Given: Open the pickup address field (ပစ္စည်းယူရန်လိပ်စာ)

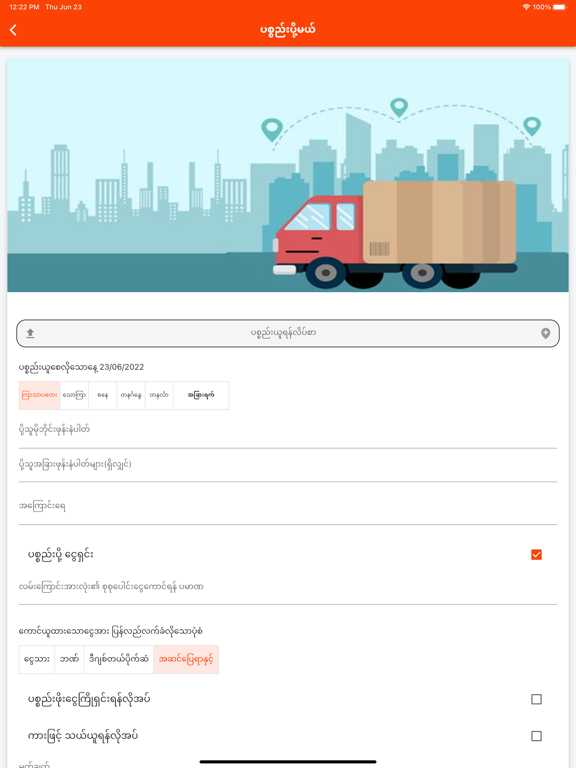Looking at the screenshot, I should point(288,334).
